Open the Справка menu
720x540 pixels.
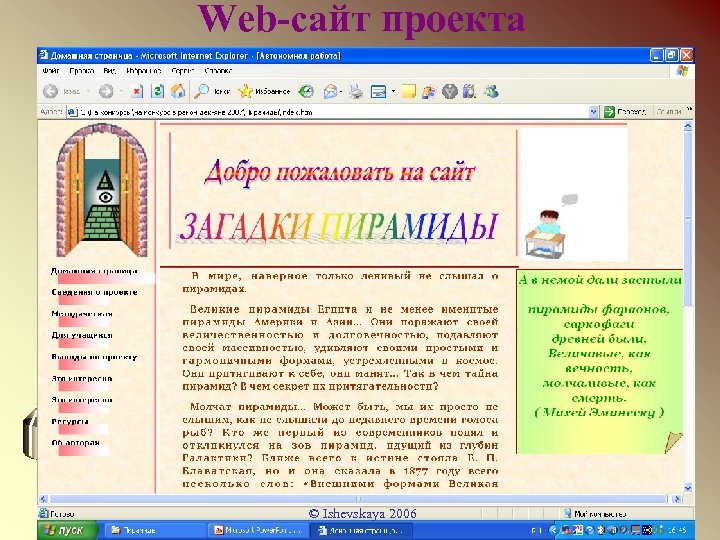[x=218, y=71]
